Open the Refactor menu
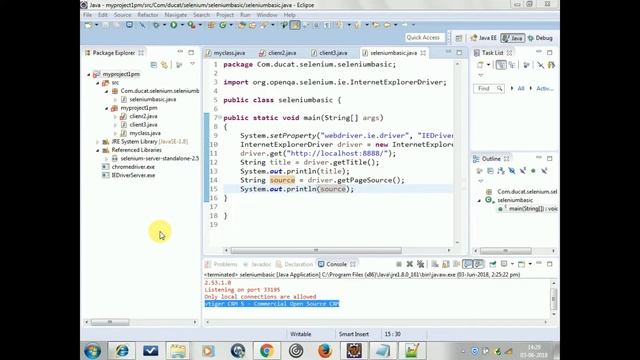The width and height of the screenshot is (640, 360). click(x=148, y=15)
